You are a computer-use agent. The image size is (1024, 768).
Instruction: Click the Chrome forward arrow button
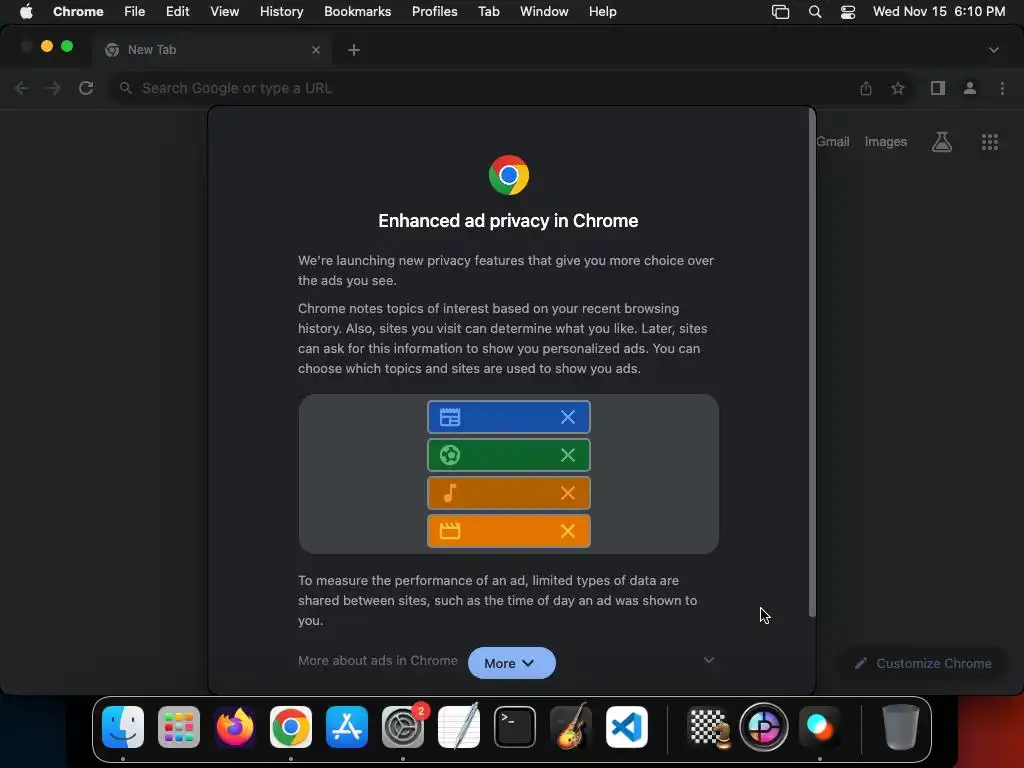54,88
